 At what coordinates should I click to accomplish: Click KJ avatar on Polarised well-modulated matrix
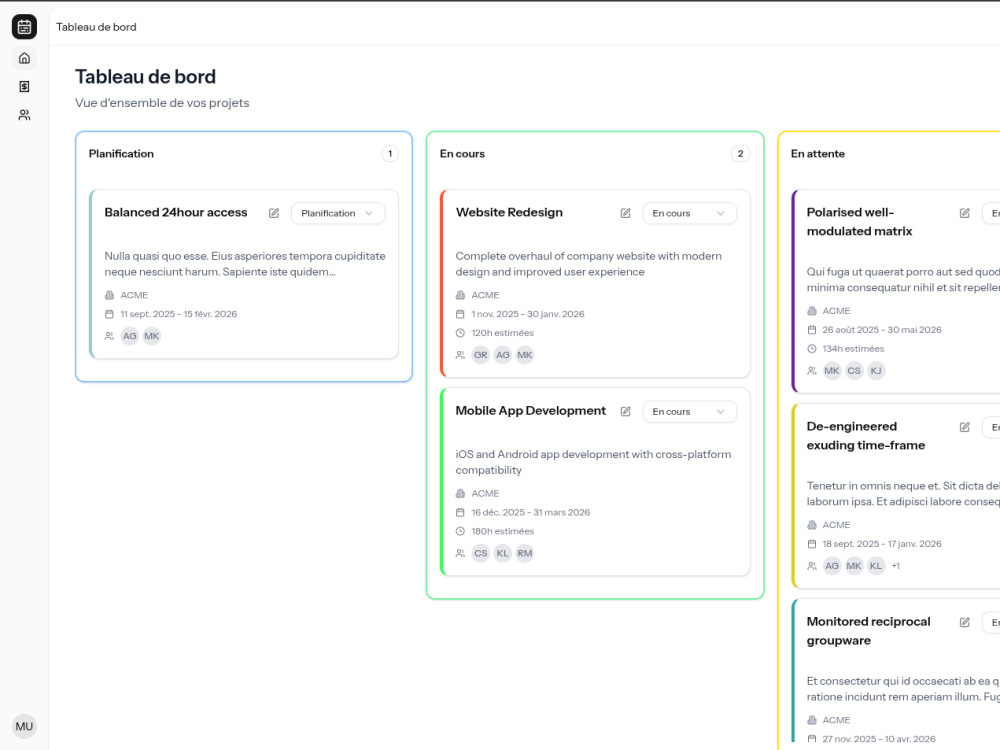click(x=876, y=371)
